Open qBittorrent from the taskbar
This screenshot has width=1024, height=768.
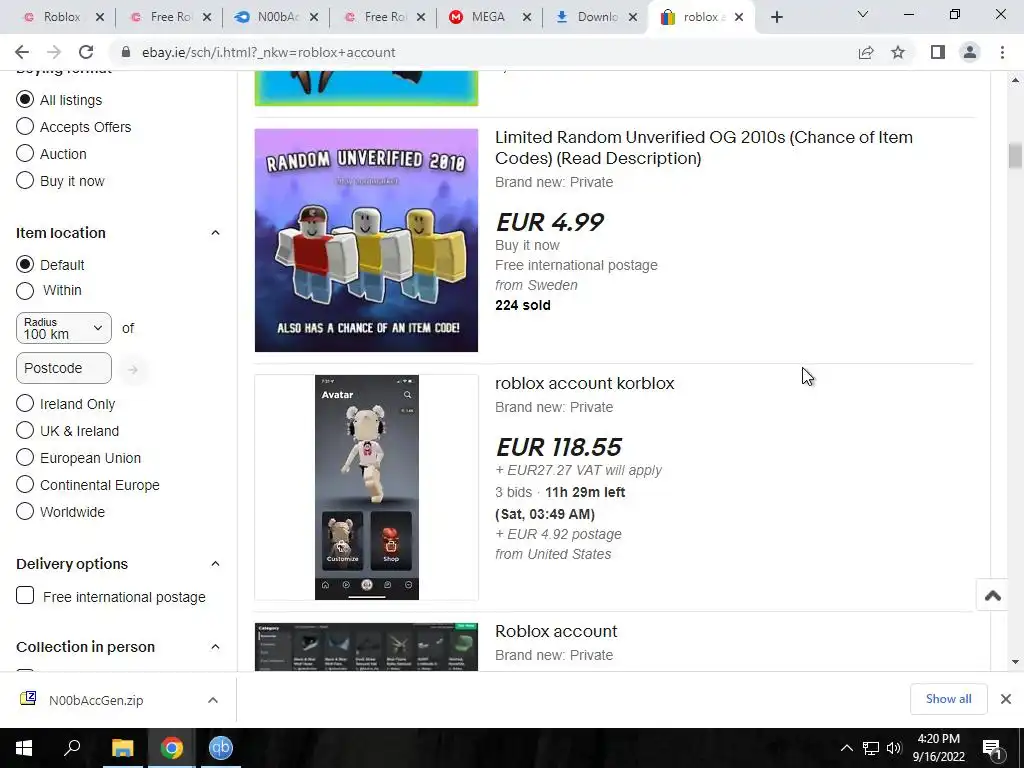tap(221, 748)
